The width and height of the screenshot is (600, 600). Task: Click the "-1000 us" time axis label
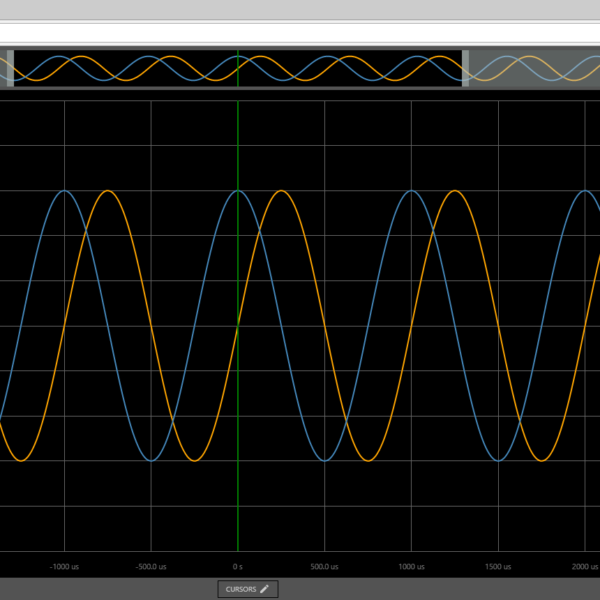[64, 567]
